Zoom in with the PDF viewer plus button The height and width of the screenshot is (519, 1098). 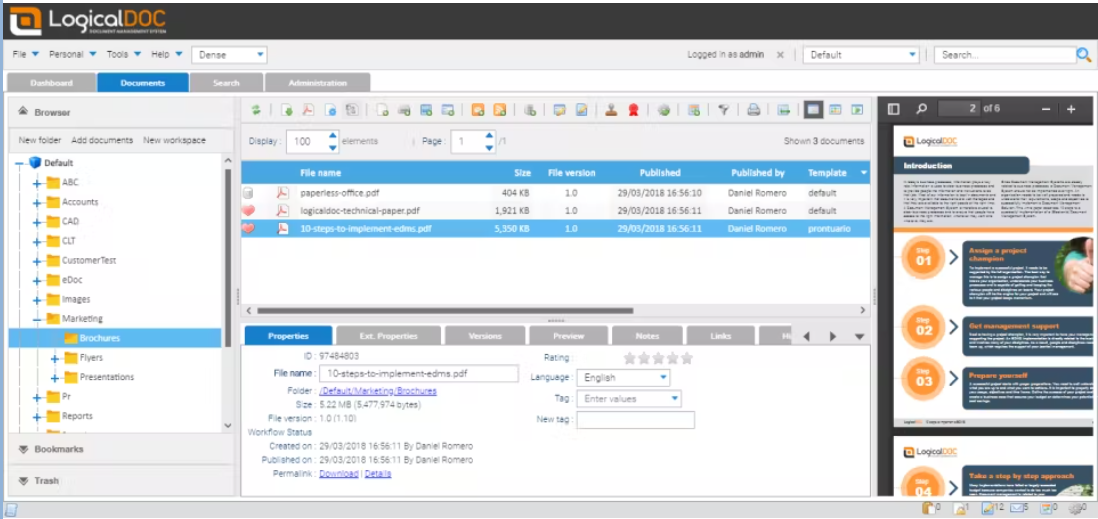pos(1071,109)
